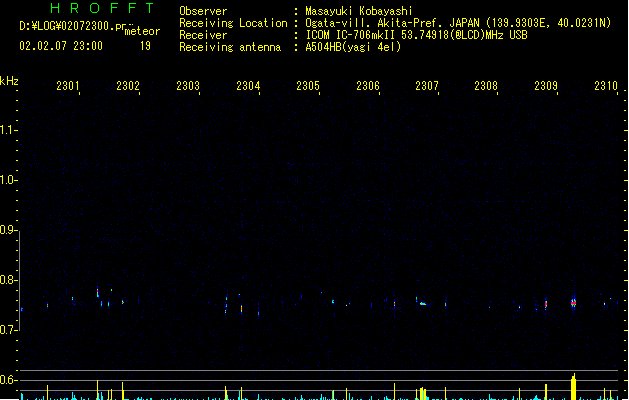Screen dimensions: 629x400
Task: Click the 2304 time marker
Action: tap(248, 86)
